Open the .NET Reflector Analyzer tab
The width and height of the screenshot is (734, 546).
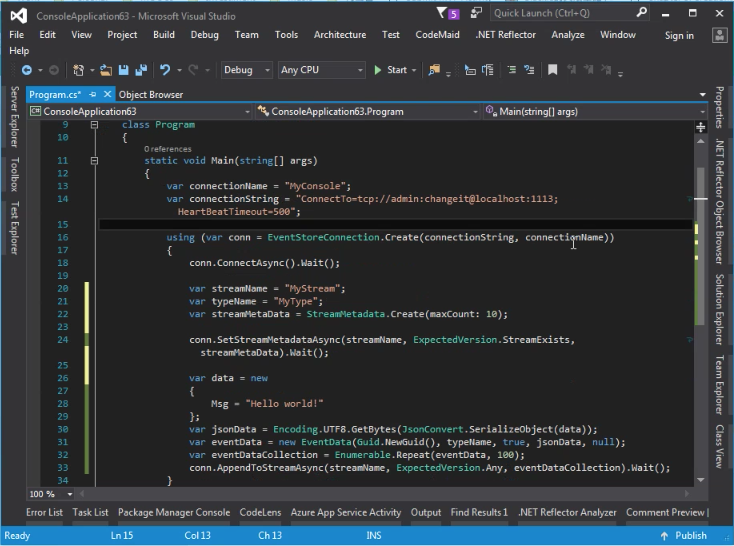567,512
